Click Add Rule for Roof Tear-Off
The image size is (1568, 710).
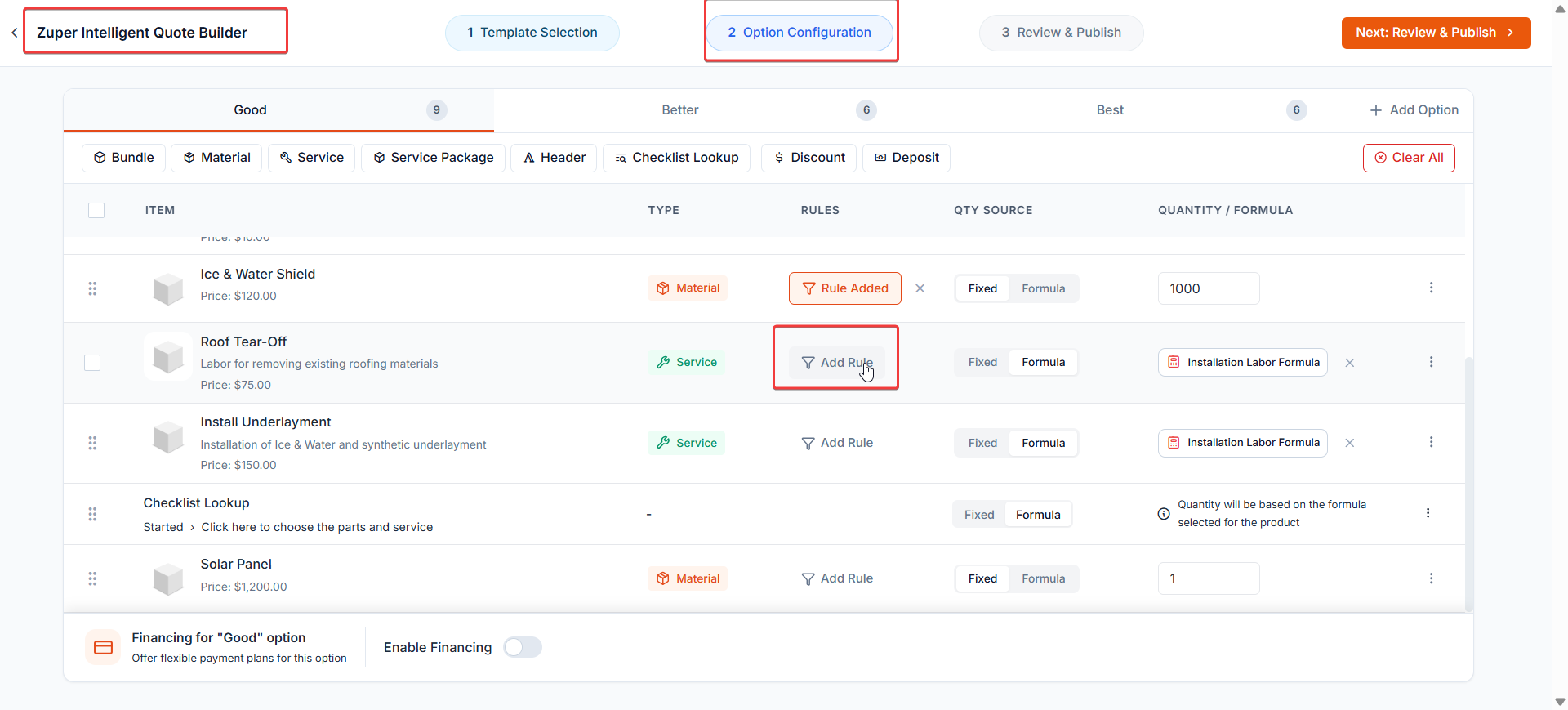pos(837,363)
